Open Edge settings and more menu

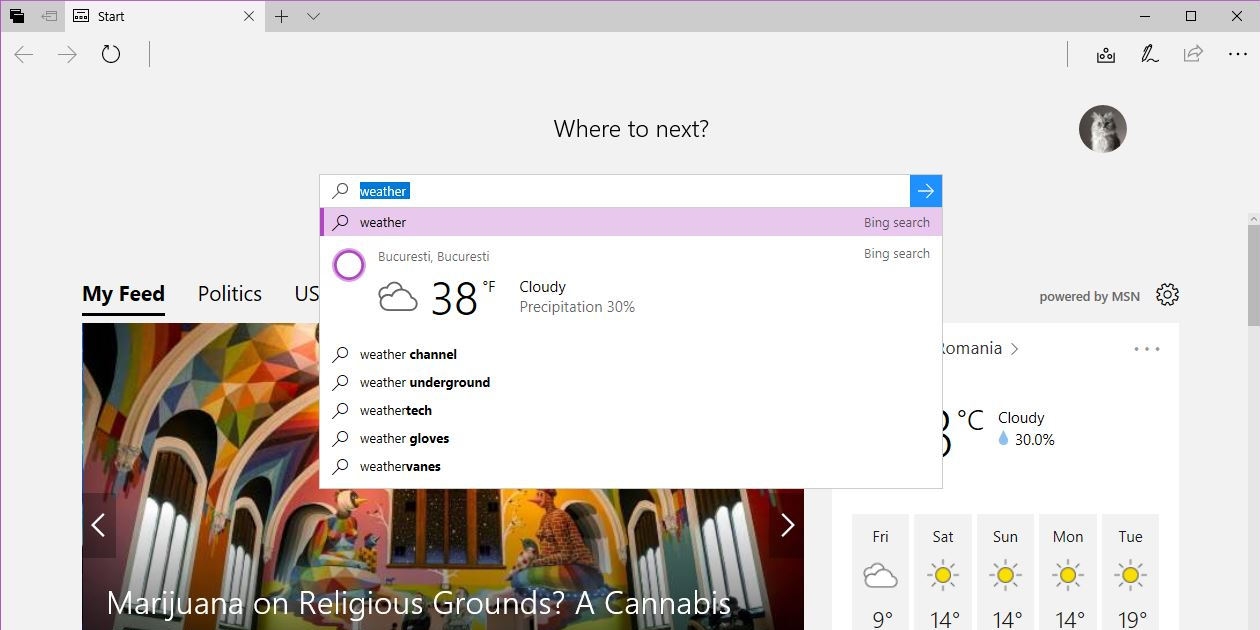1238,54
